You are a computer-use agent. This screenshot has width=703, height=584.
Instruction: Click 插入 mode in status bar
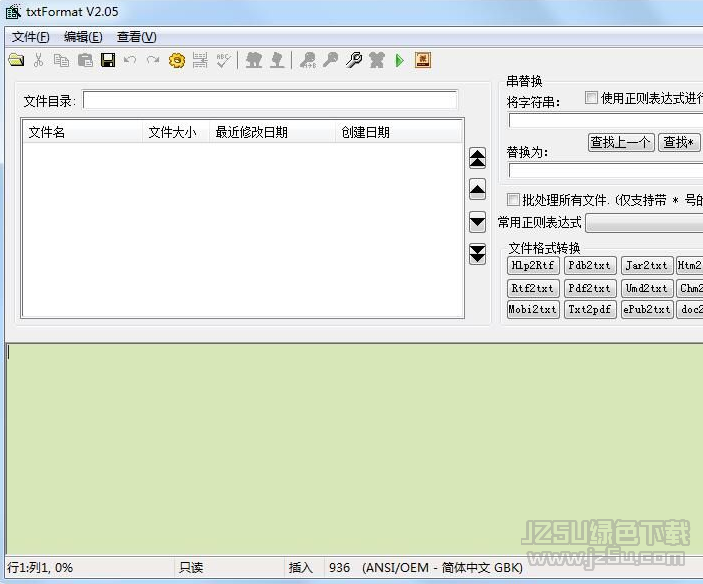pyautogui.click(x=300, y=568)
